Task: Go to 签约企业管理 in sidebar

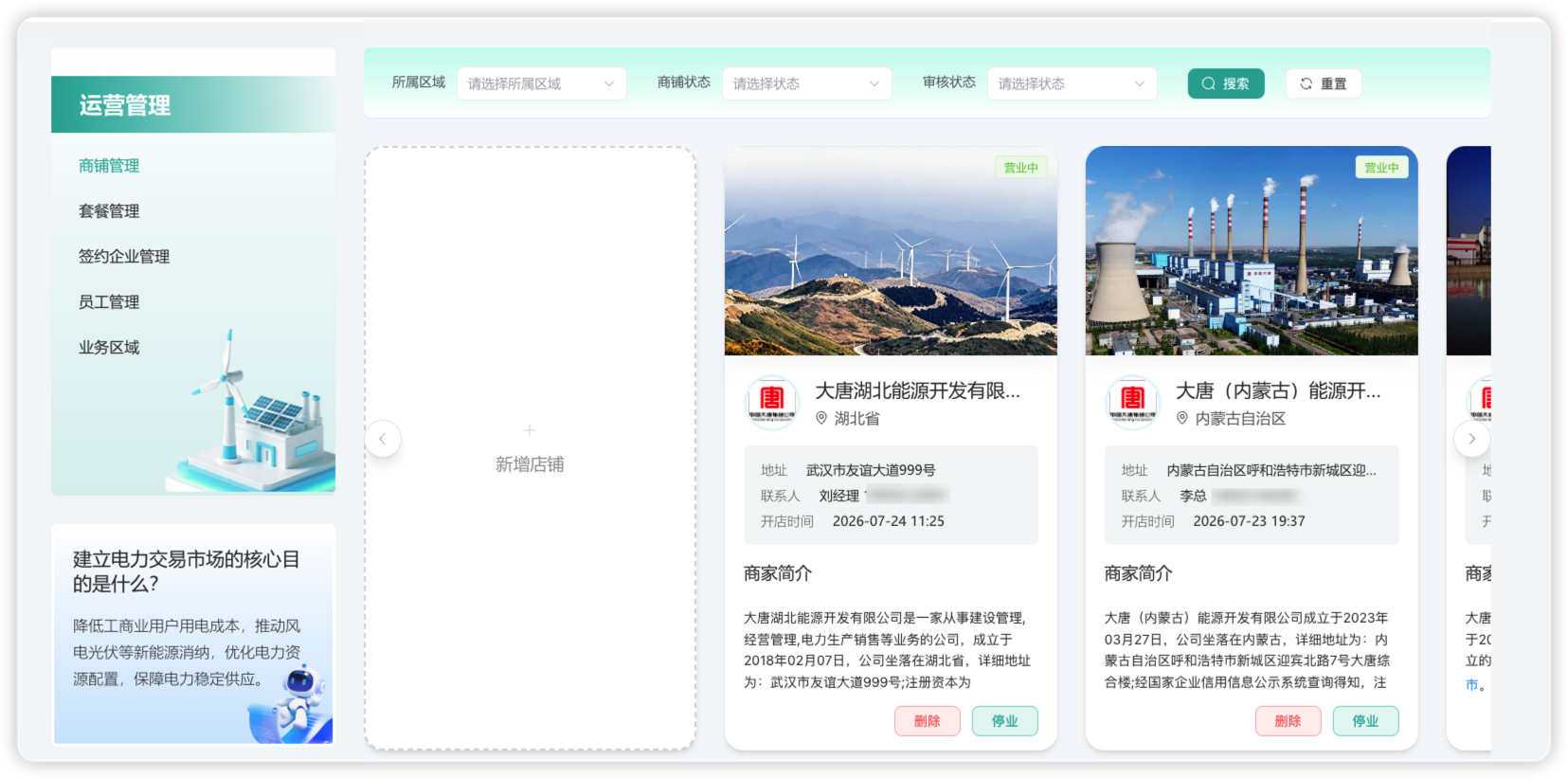Action: 124,257
